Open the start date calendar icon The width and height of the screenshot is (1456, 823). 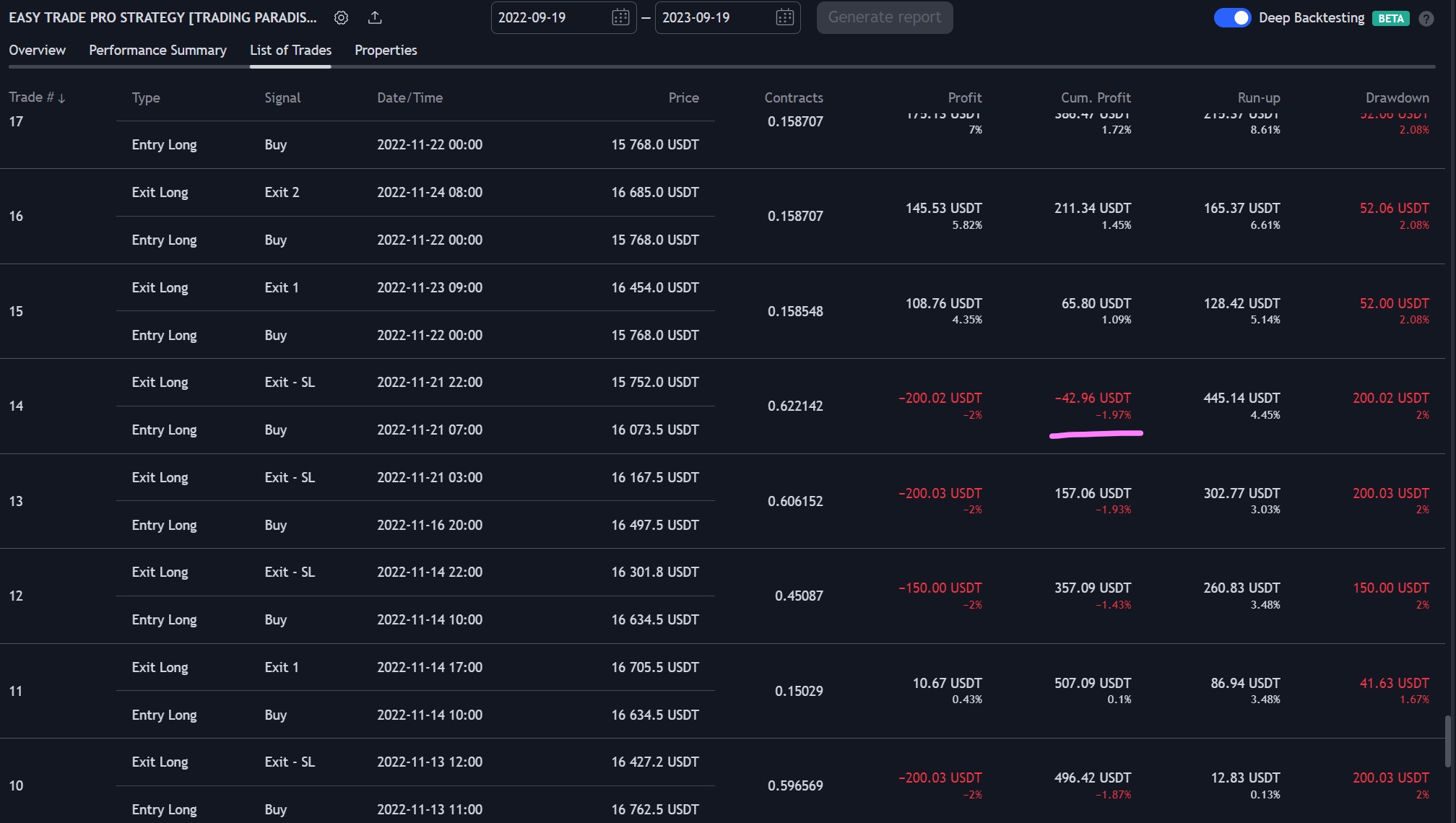coord(620,17)
